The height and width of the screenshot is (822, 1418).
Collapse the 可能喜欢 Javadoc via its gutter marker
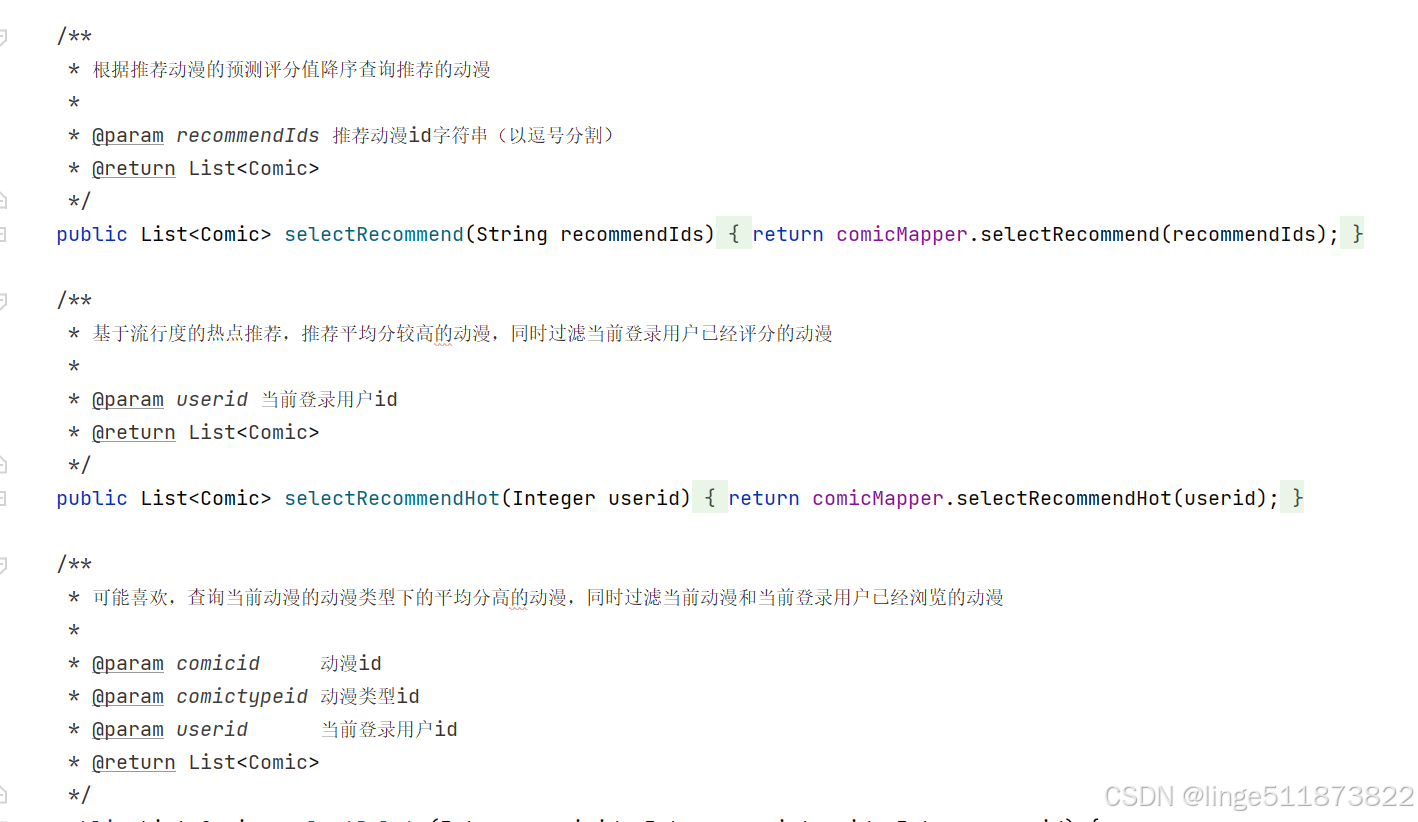(x=3, y=565)
